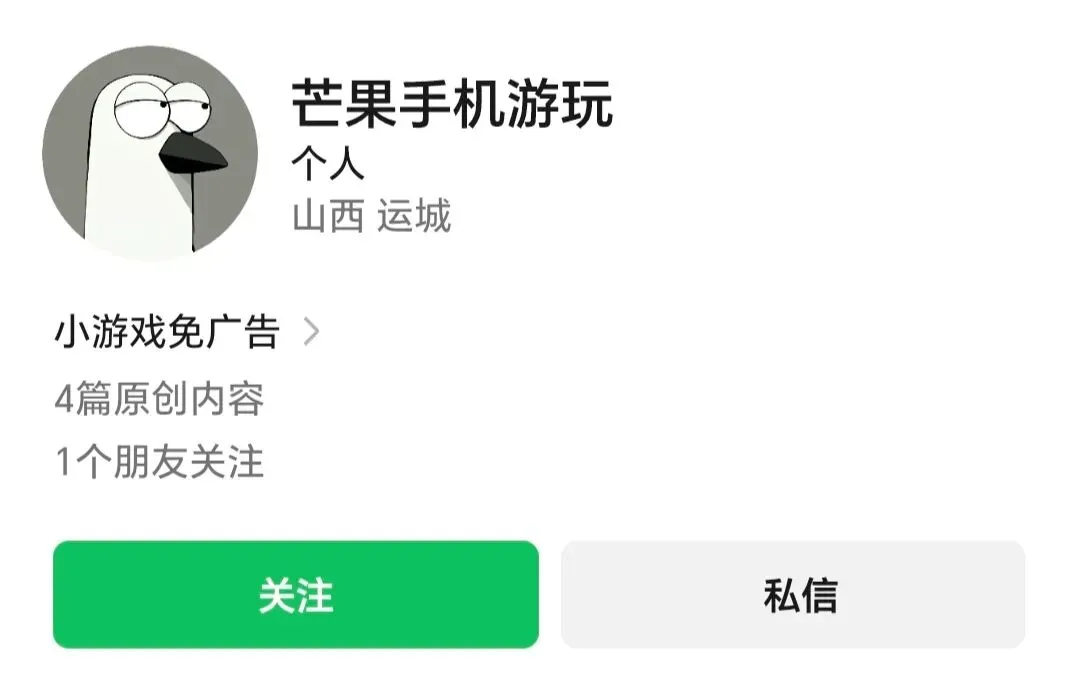The image size is (1078, 685).
Task: Click the right arrow after 免广告
Action: (x=311, y=331)
